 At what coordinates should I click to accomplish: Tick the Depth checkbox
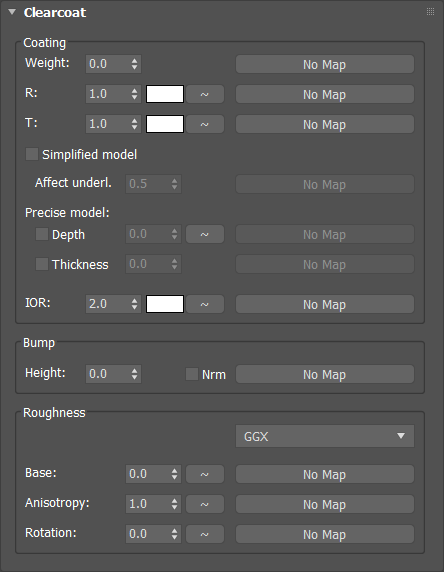pos(42,234)
